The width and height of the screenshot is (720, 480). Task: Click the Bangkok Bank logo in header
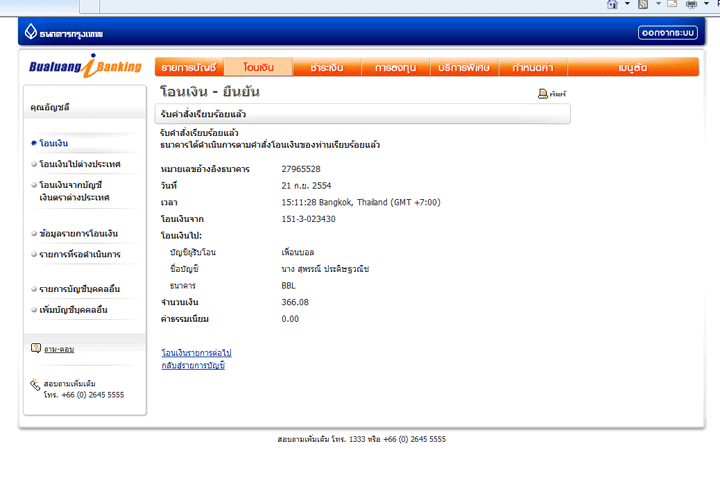click(x=64, y=32)
